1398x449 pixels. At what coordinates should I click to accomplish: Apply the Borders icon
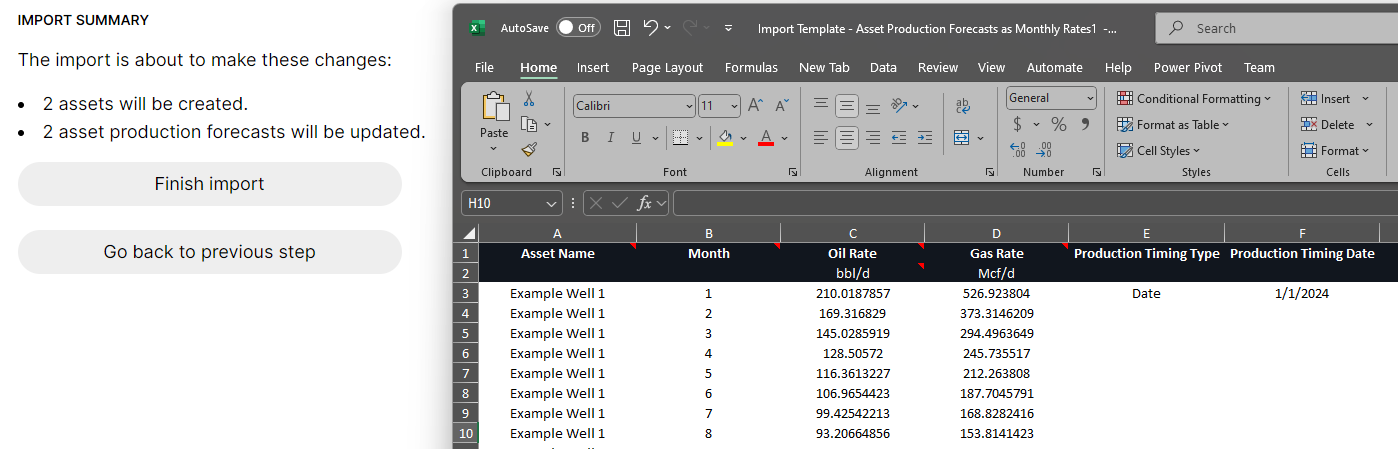(x=680, y=138)
